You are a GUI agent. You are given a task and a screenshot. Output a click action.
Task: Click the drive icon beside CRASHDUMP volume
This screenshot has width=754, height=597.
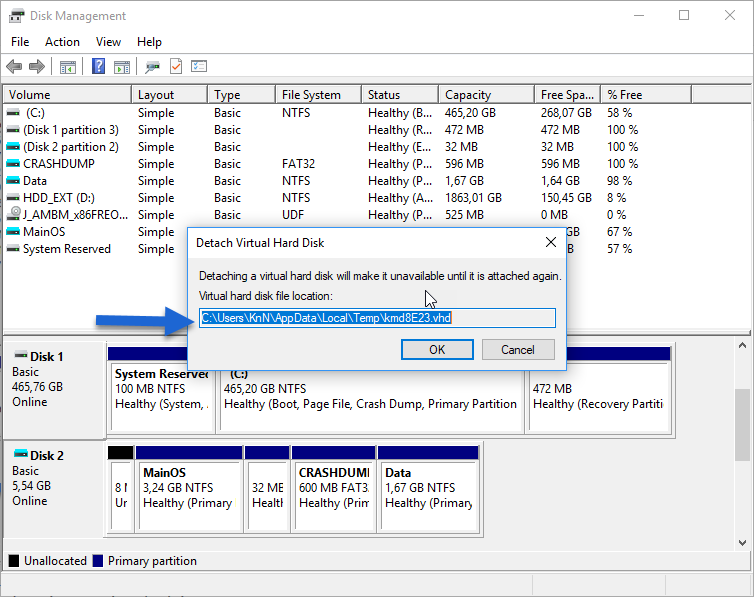click(13, 164)
